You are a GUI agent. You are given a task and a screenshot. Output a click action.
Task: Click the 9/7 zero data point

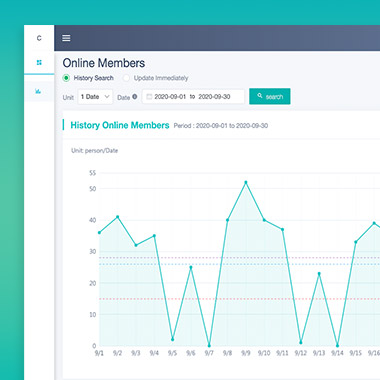click(209, 345)
